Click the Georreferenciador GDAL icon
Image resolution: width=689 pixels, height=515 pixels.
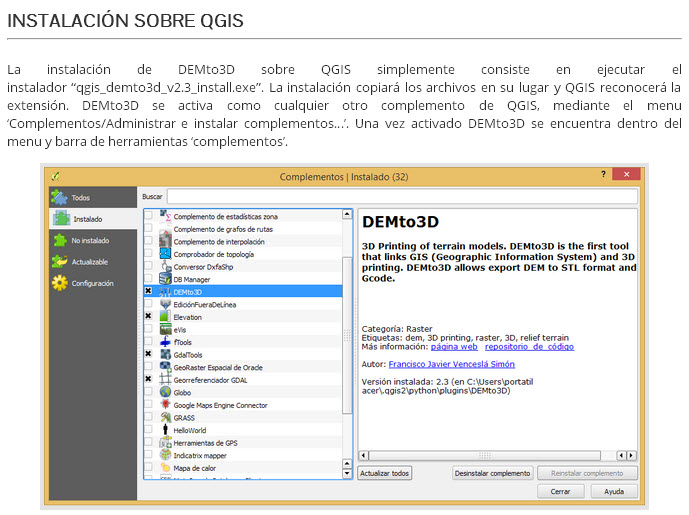click(x=165, y=379)
